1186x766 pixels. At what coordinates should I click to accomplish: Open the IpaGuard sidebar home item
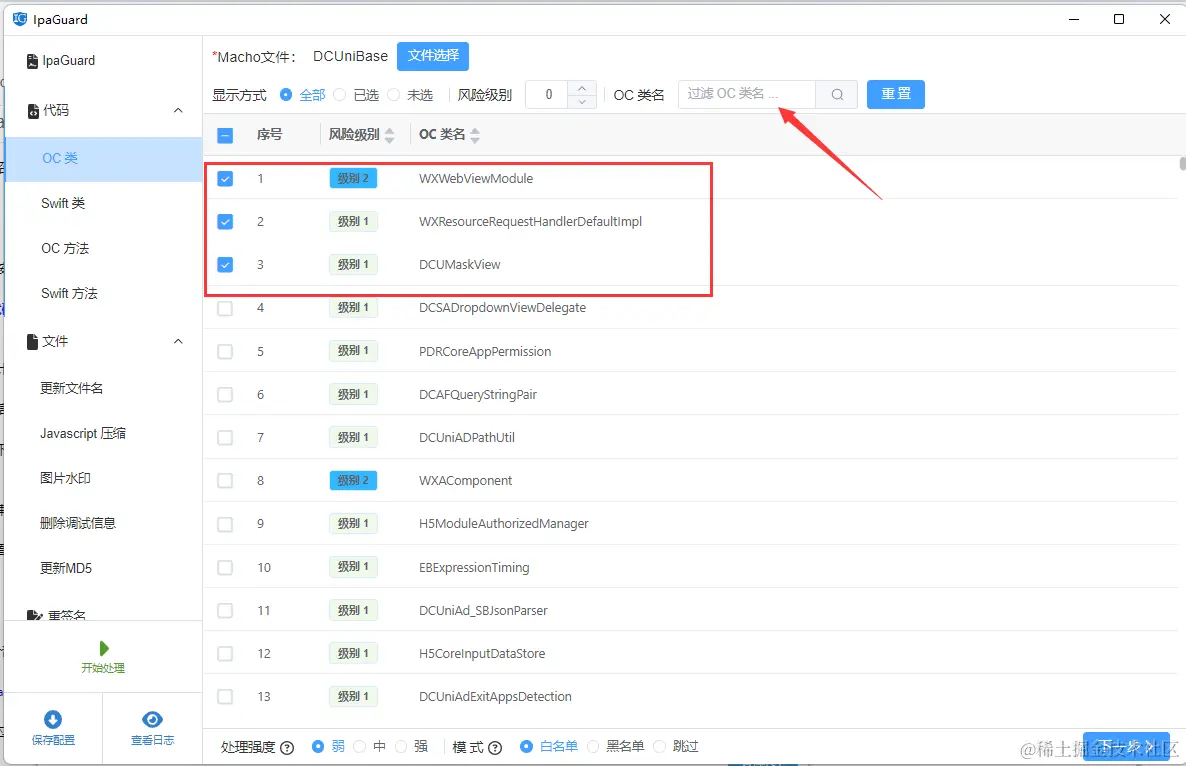(61, 60)
